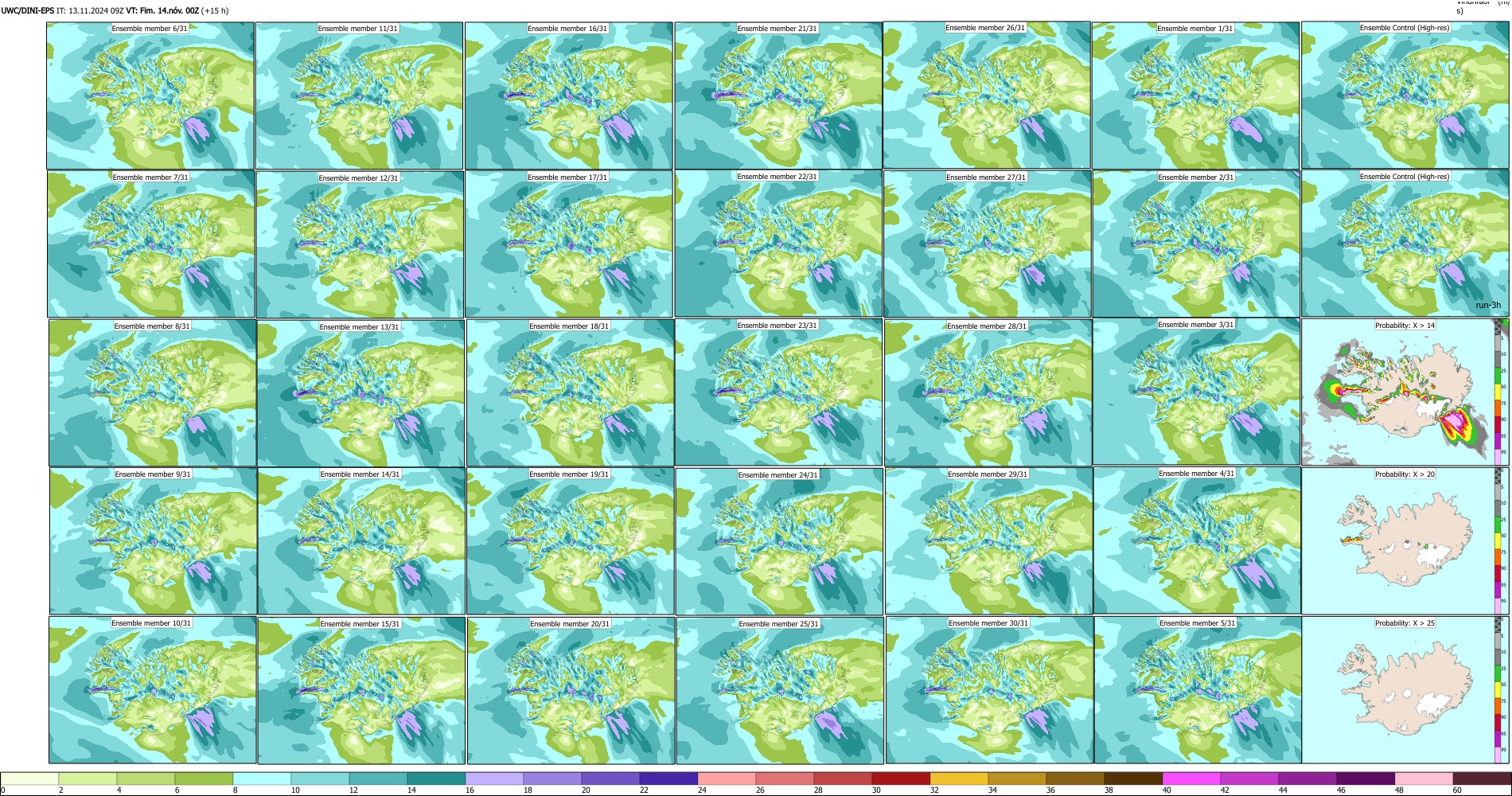
Task: Click the 'Ensemble member 24/31' title label
Action: (778, 475)
